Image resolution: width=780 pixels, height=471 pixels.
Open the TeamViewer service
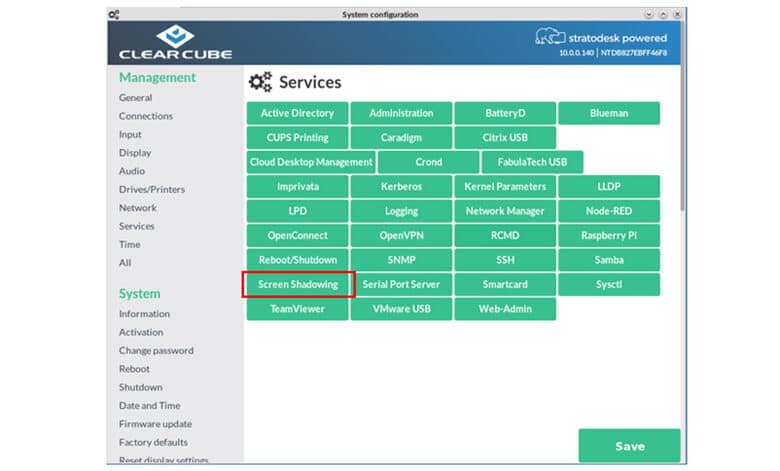click(297, 309)
